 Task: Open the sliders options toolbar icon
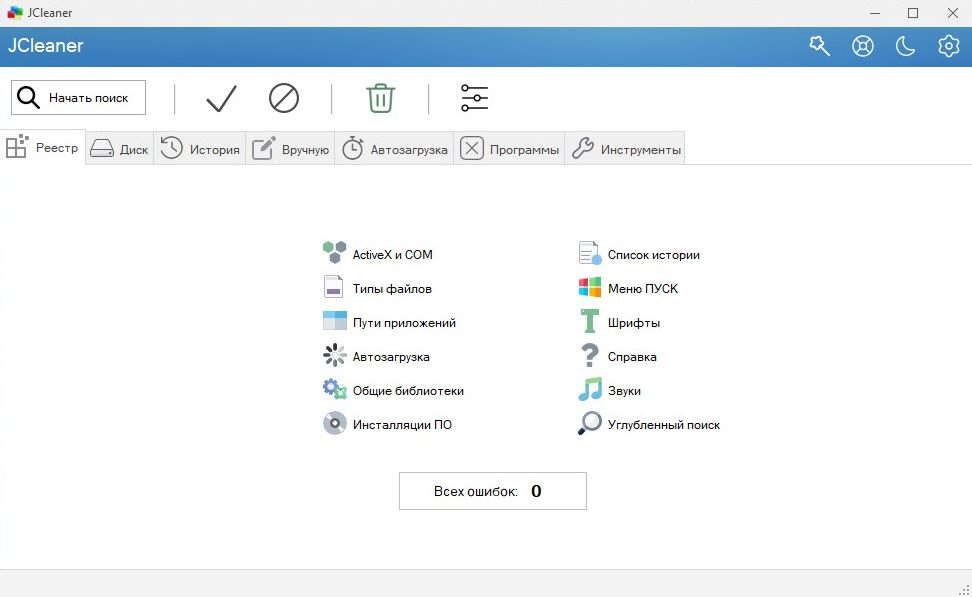pos(475,98)
